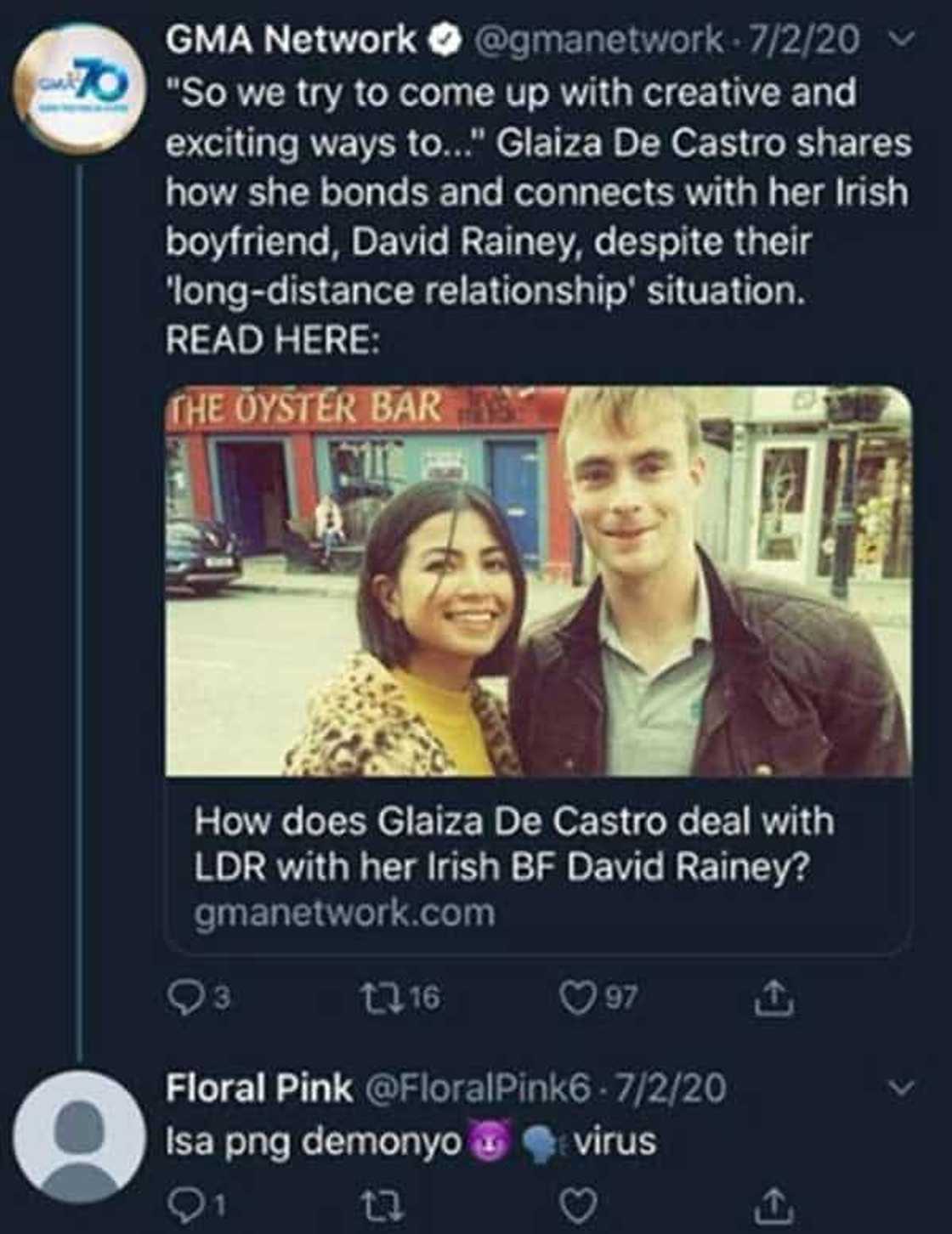Viewport: 952px width, 1234px height.
Task: Open the Floral Pink display name
Action: click(258, 1088)
